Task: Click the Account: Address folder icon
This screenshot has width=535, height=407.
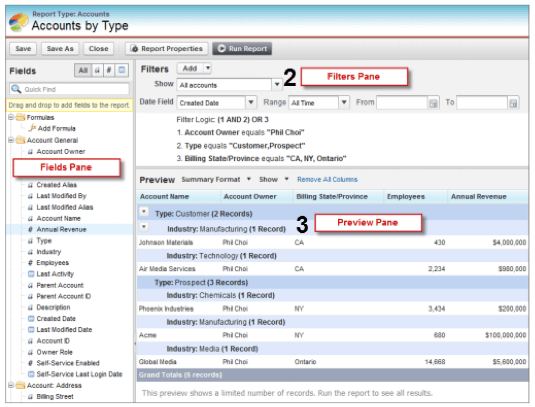Action: (x=20, y=385)
